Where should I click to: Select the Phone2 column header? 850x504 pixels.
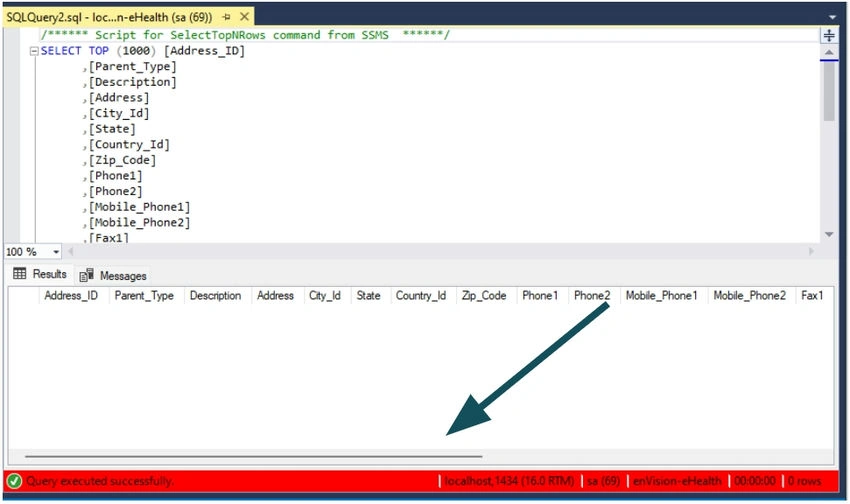tap(592, 296)
